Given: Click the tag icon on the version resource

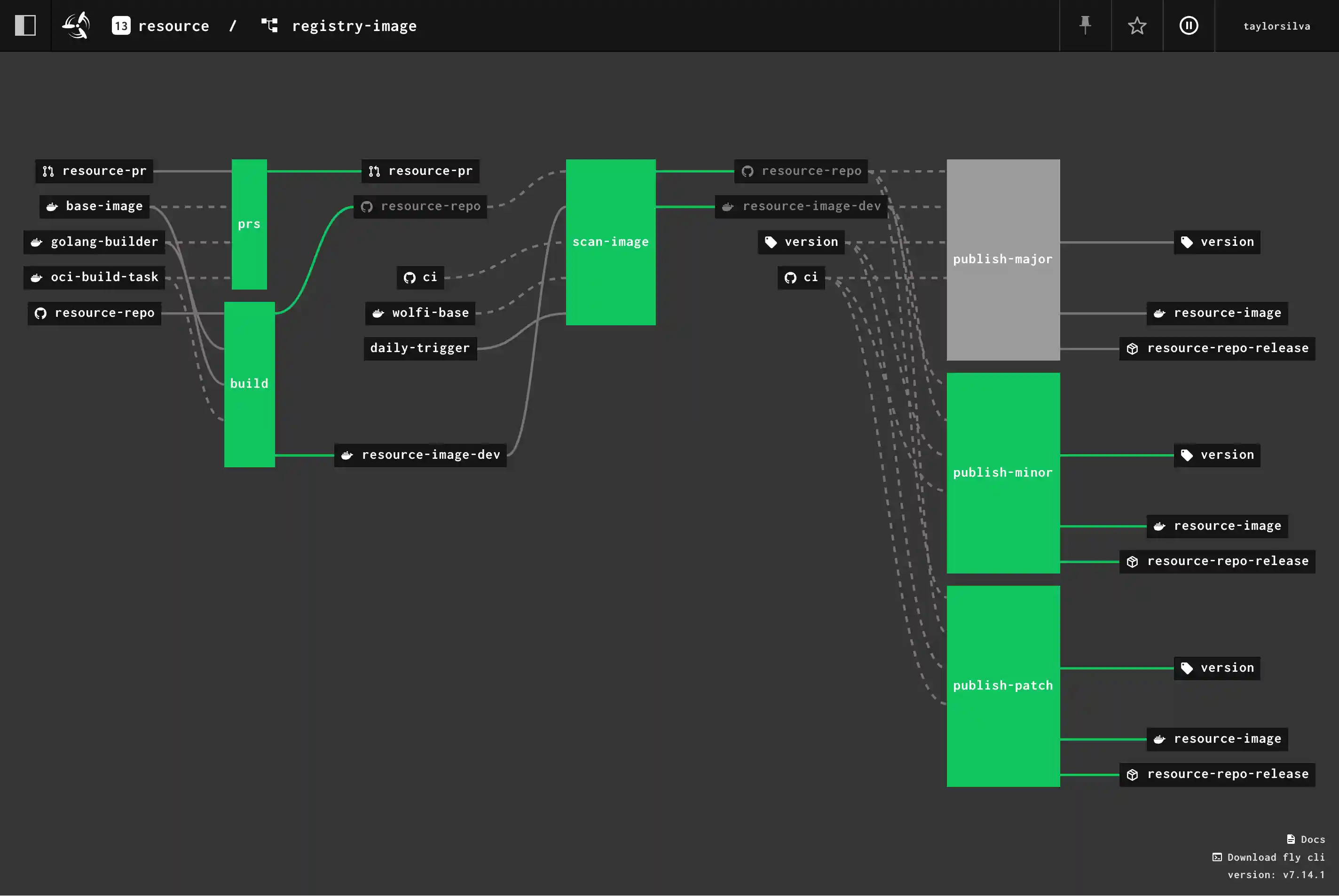Looking at the screenshot, I should point(771,242).
